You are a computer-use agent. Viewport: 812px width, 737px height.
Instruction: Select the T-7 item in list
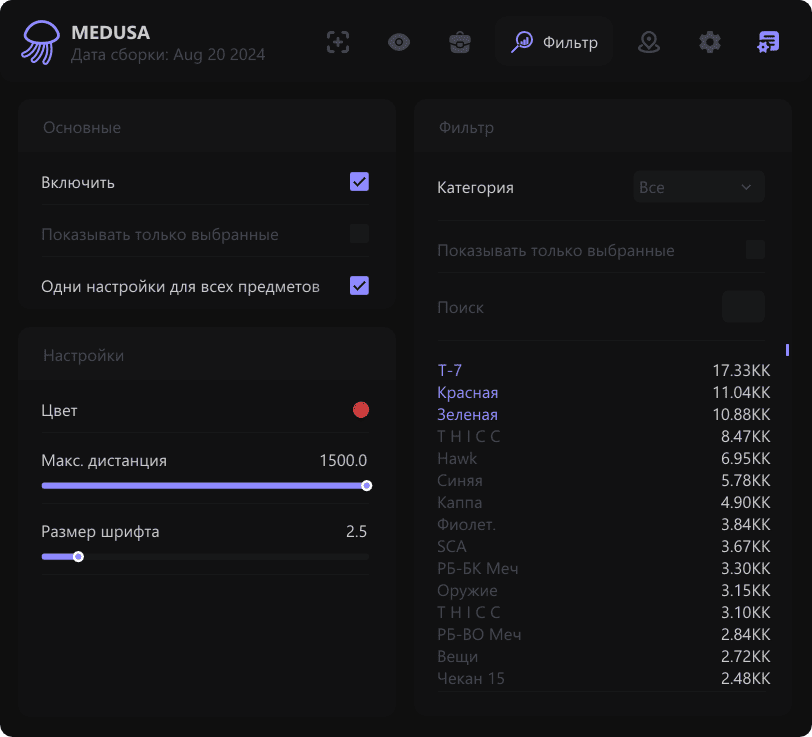coord(450,370)
